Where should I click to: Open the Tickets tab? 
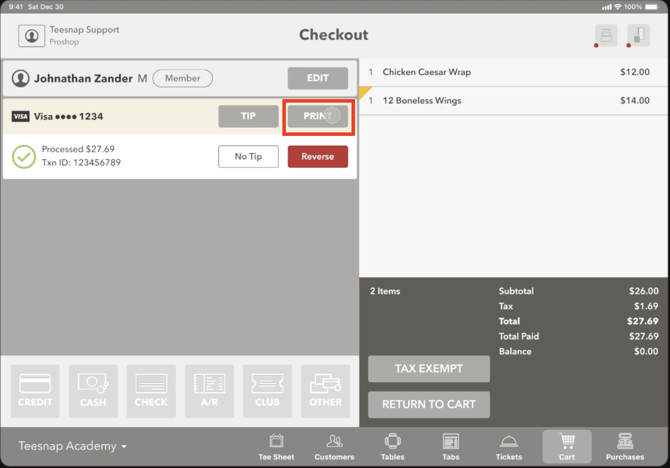[x=509, y=447]
